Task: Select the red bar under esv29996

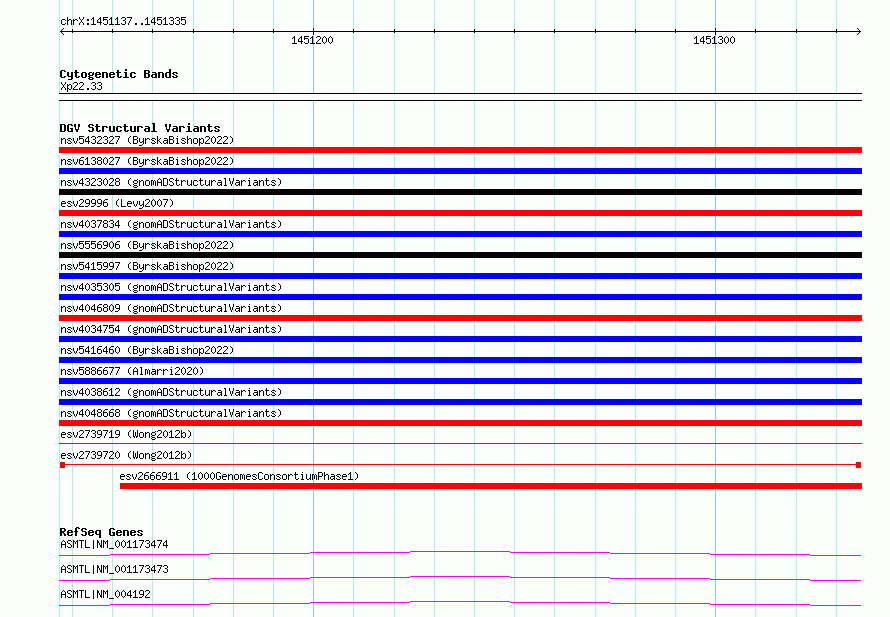Action: point(460,213)
